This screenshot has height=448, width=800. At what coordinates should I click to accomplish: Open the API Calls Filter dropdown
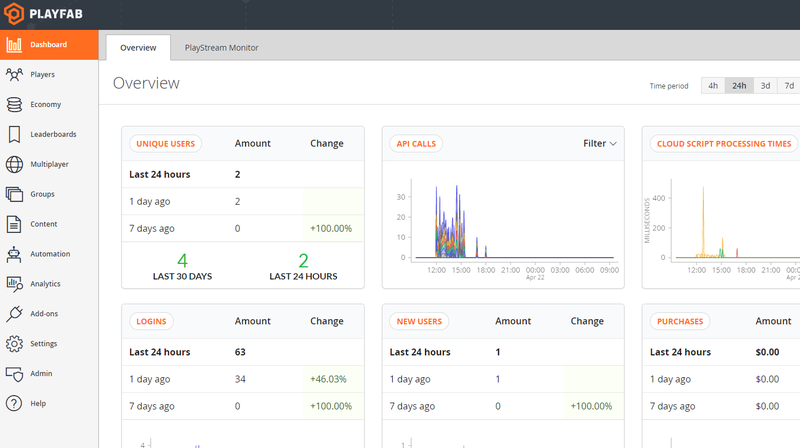pos(599,143)
